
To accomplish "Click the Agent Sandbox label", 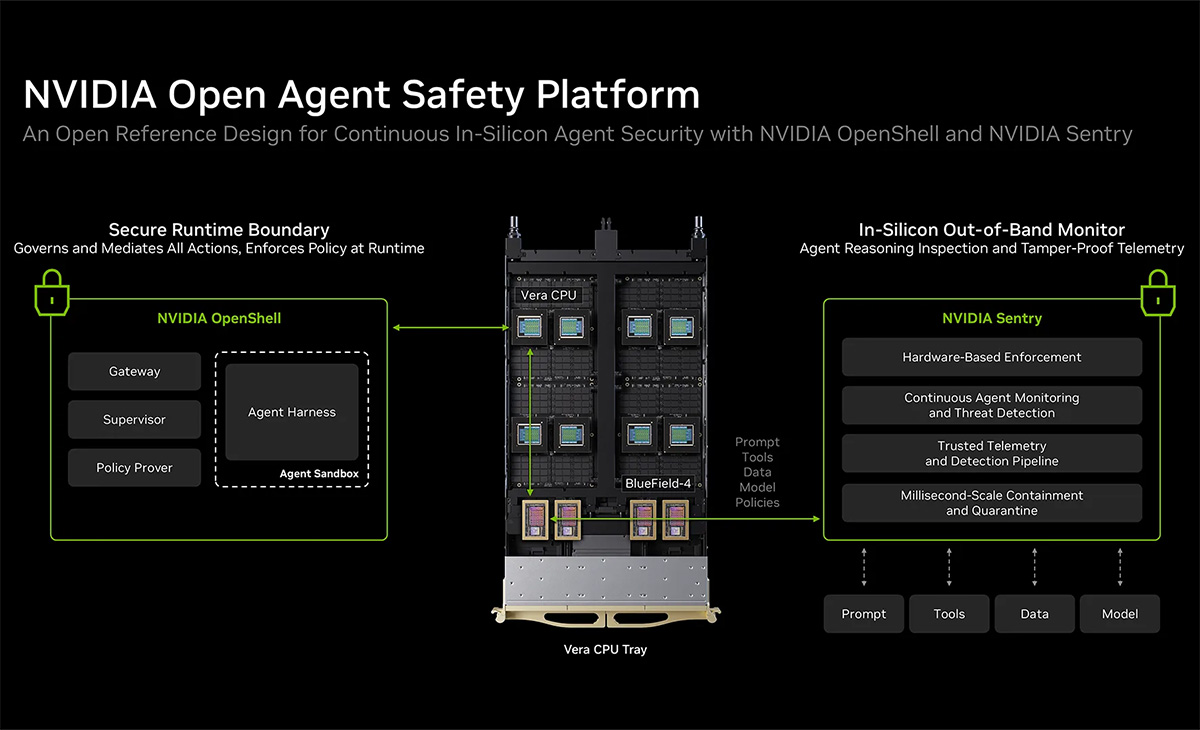I will (318, 474).
